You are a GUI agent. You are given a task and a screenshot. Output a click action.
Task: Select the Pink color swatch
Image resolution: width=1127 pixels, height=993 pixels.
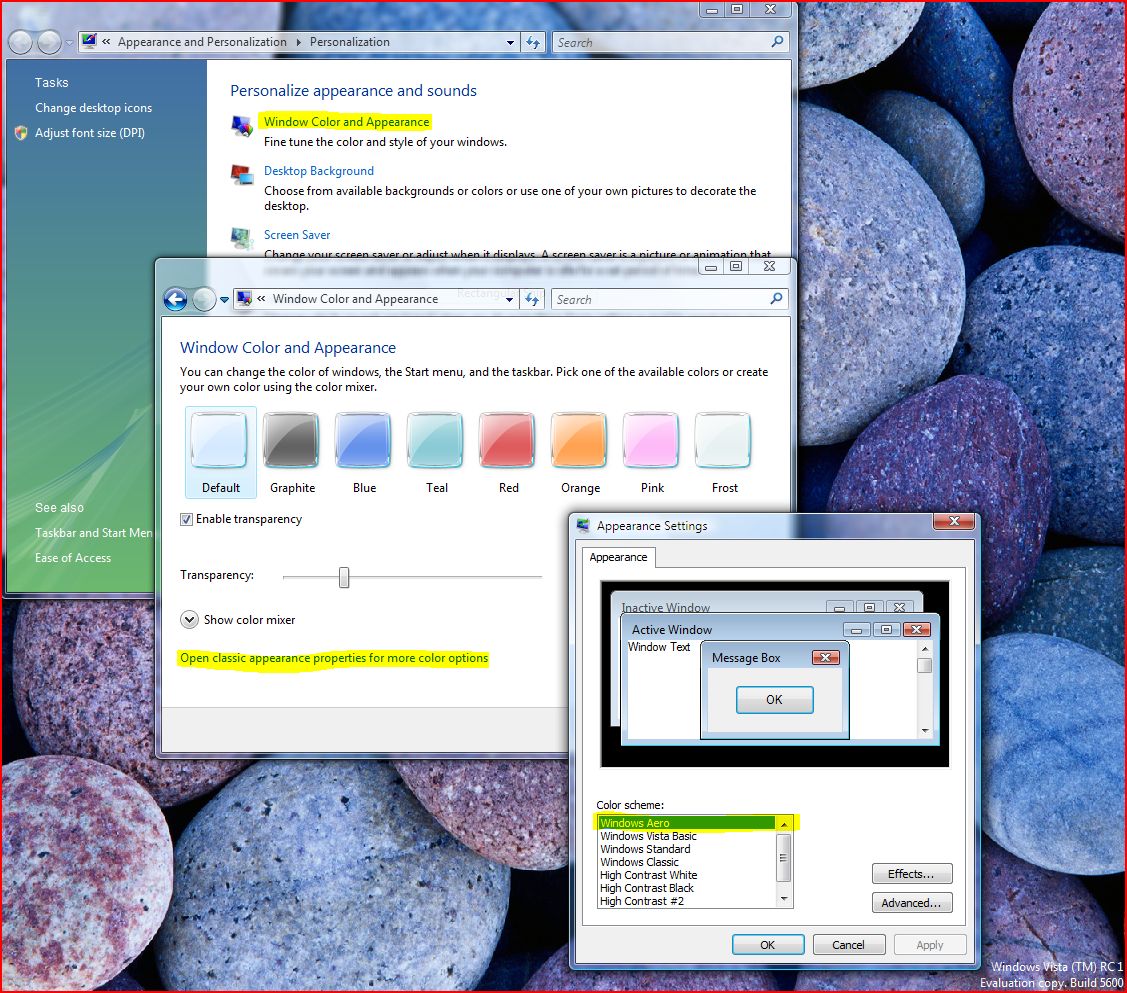pos(651,453)
